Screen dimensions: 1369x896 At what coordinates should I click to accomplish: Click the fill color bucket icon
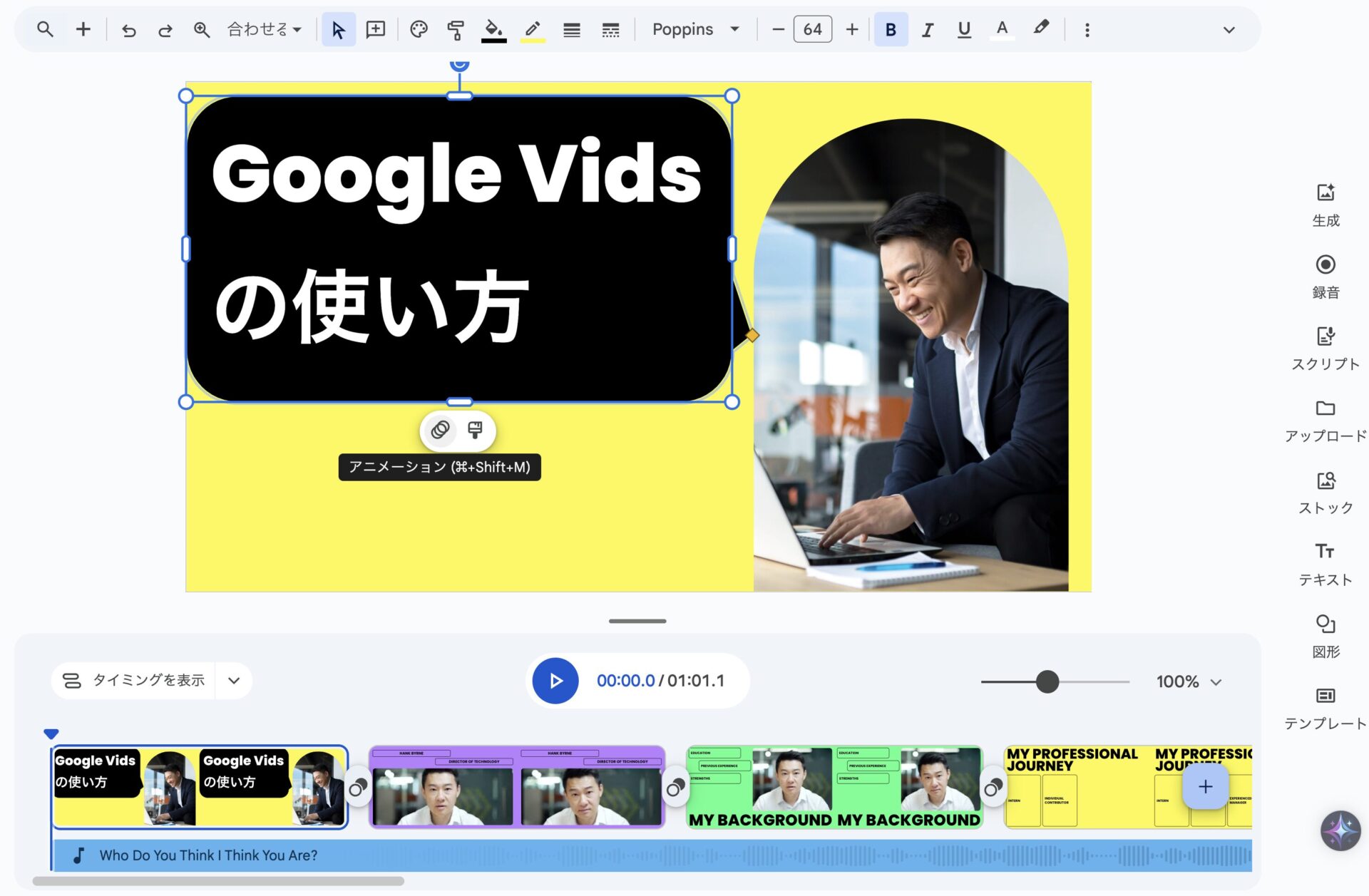(493, 30)
